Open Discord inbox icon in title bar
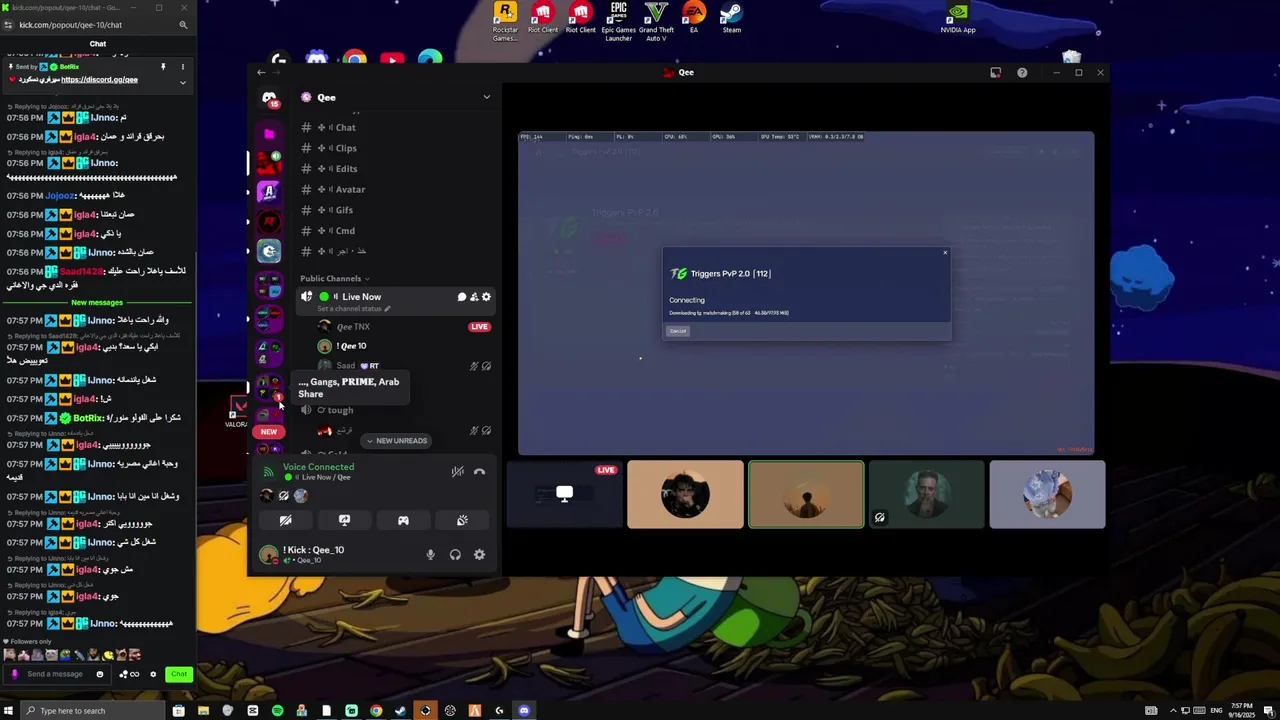 (996, 73)
